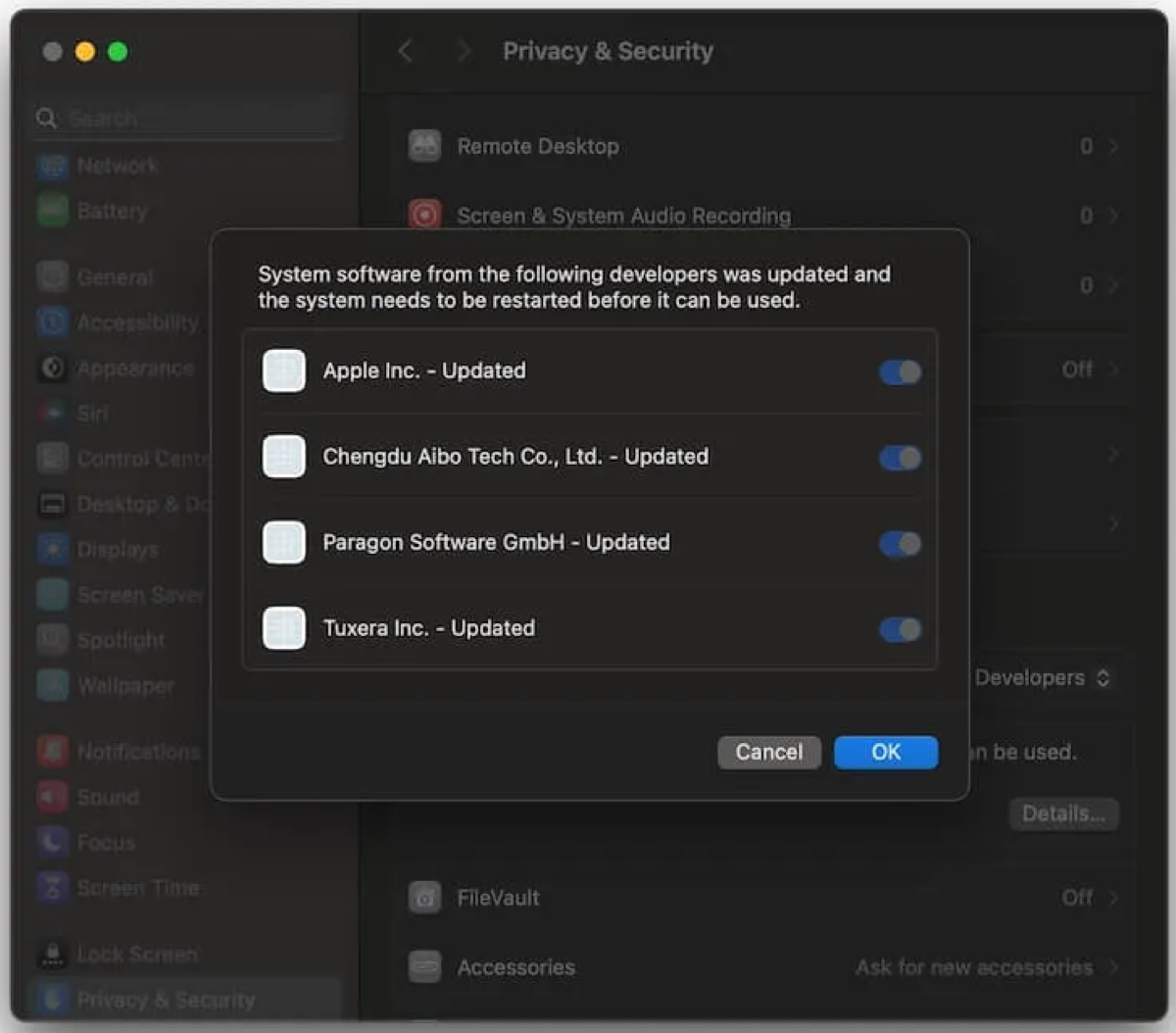Viewport: 1176px width, 1033px height.
Task: Open General settings in sidebar
Action: point(96,277)
